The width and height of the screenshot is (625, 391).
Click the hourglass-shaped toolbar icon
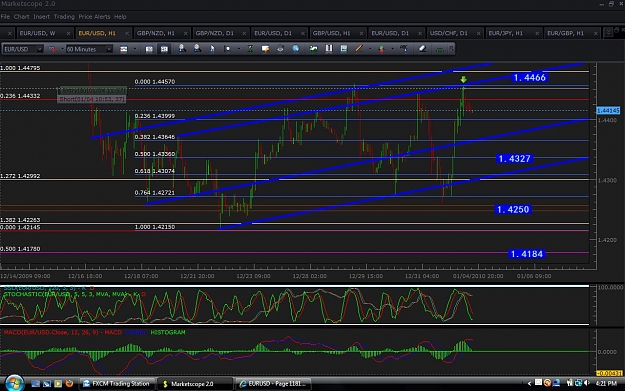pyautogui.click(x=250, y=49)
